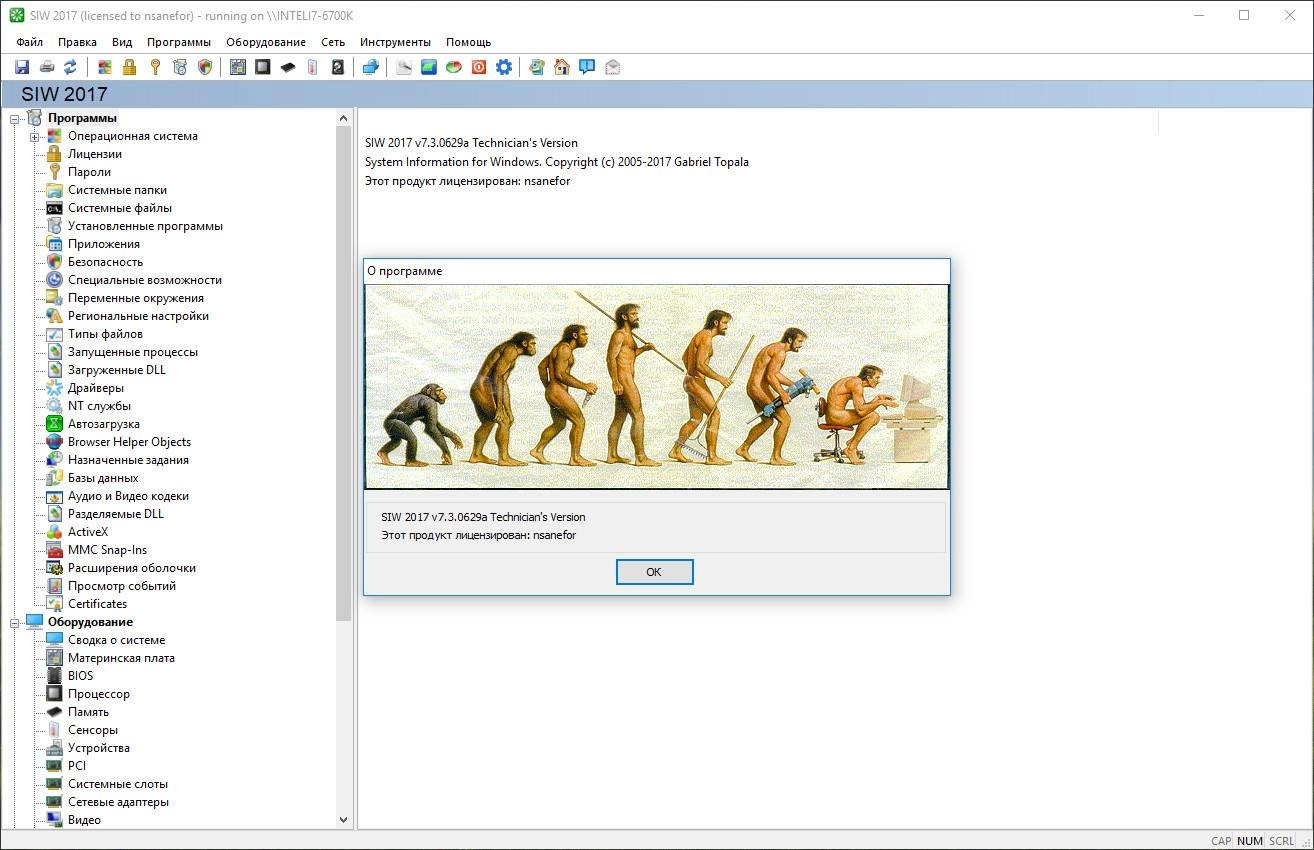The image size is (1314, 850).
Task: Select Лицензии in the tree
Action: click(x=95, y=154)
